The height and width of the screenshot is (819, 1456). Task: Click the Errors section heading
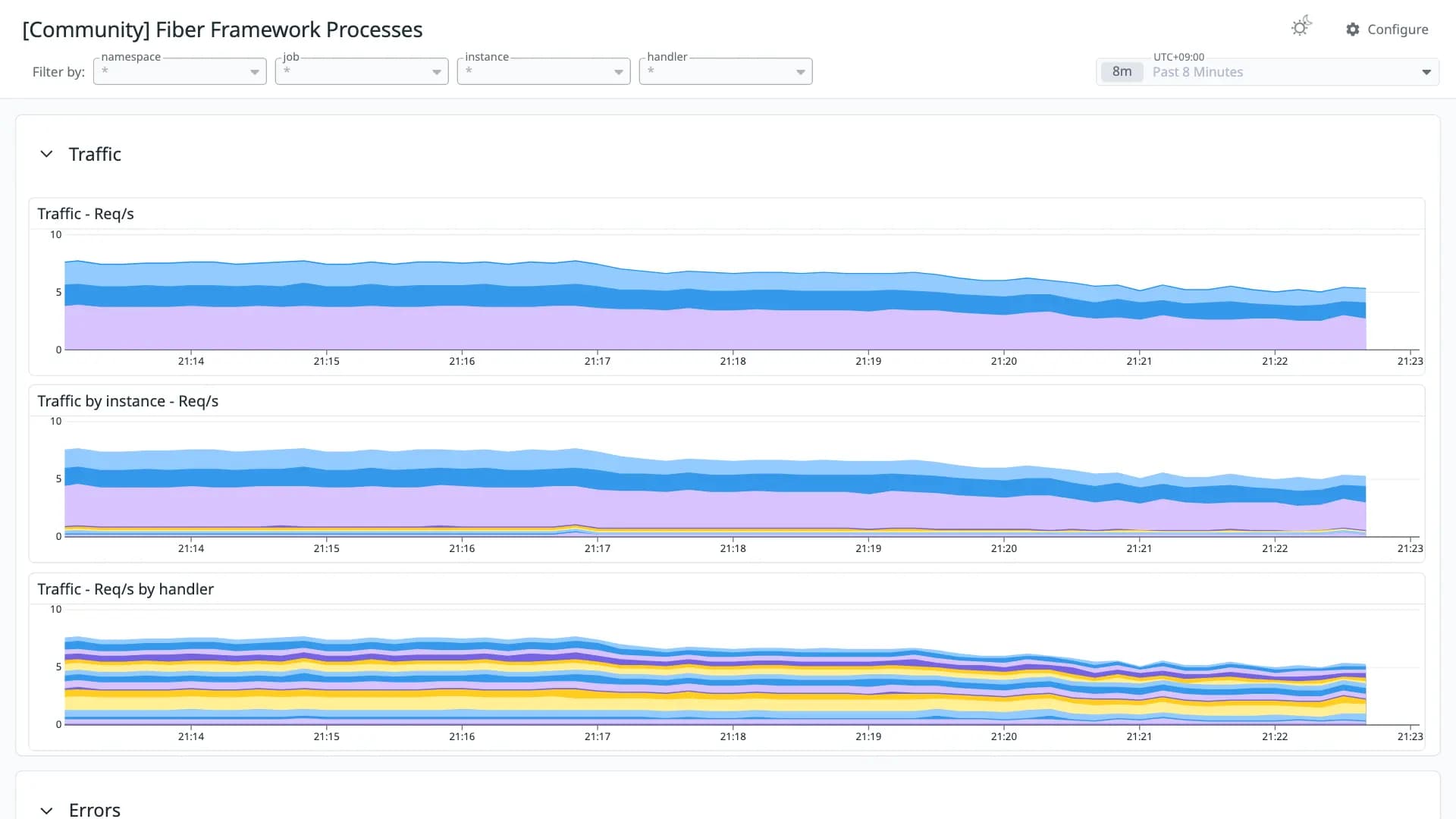tap(95, 809)
